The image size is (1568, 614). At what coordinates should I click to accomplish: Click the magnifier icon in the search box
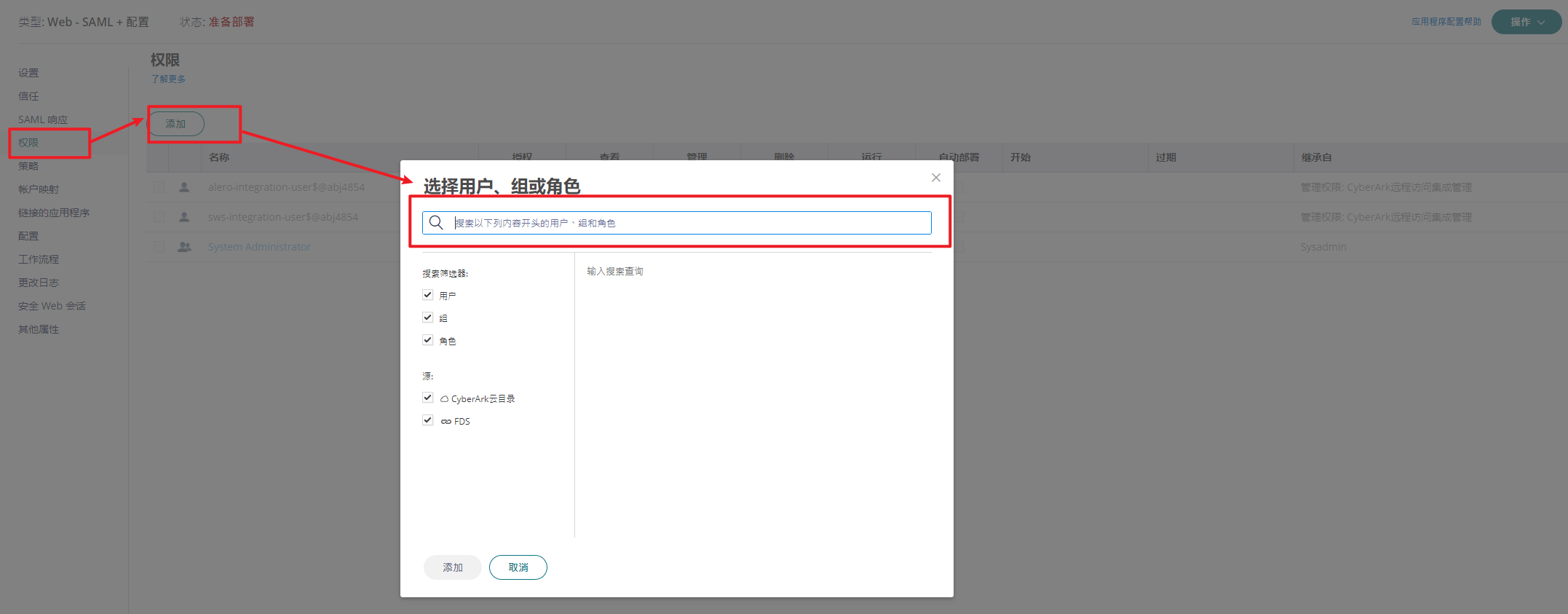tap(436, 222)
